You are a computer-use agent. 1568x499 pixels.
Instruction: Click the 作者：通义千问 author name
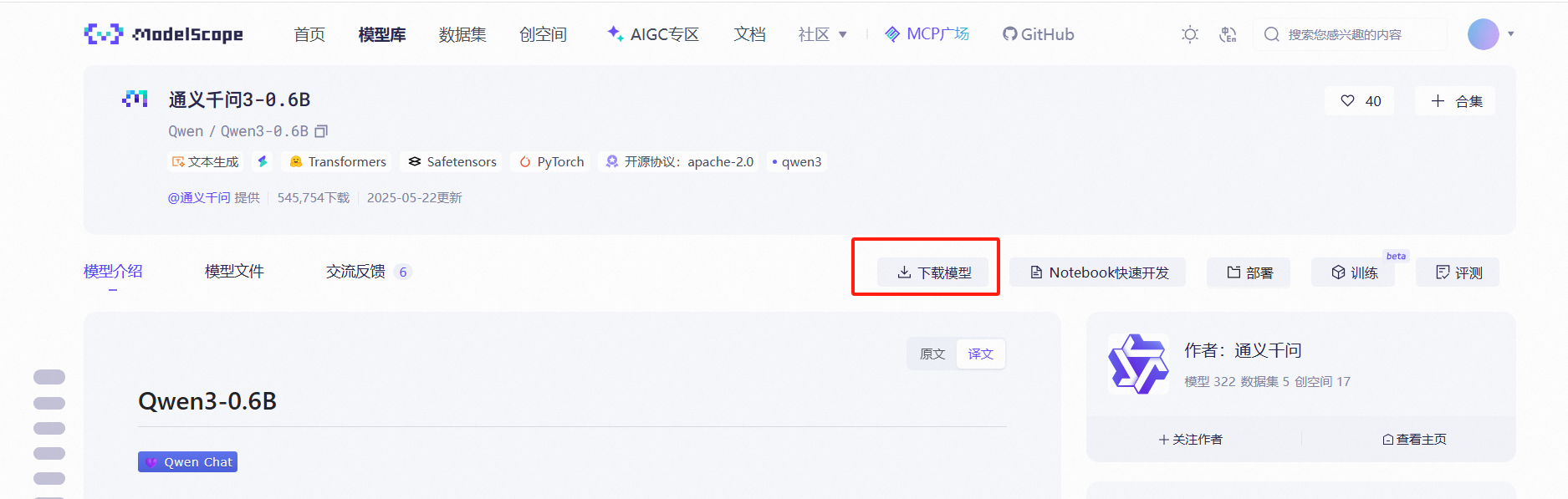(1243, 350)
